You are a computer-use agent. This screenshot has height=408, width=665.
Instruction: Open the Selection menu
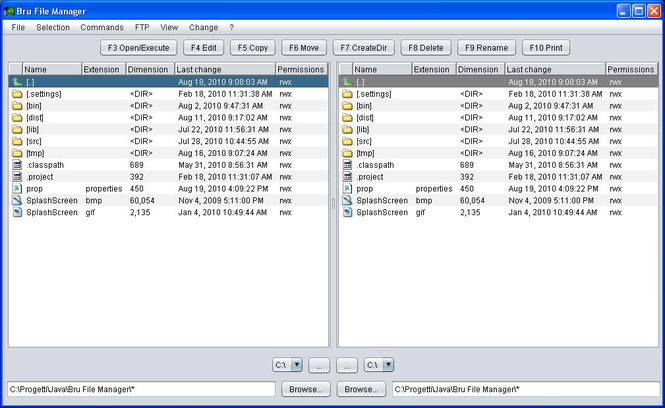[53, 28]
